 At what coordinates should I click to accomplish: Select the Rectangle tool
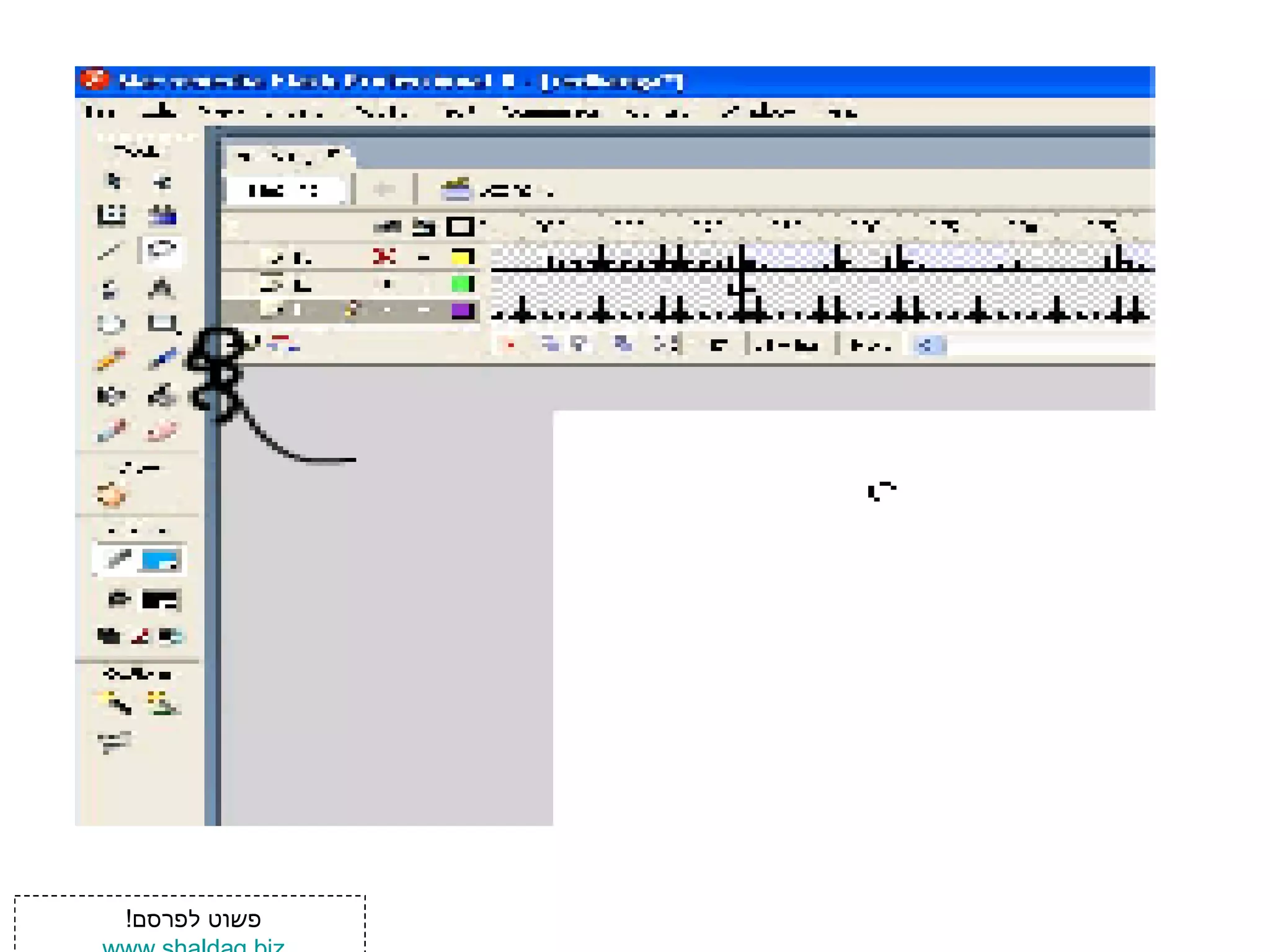(161, 324)
